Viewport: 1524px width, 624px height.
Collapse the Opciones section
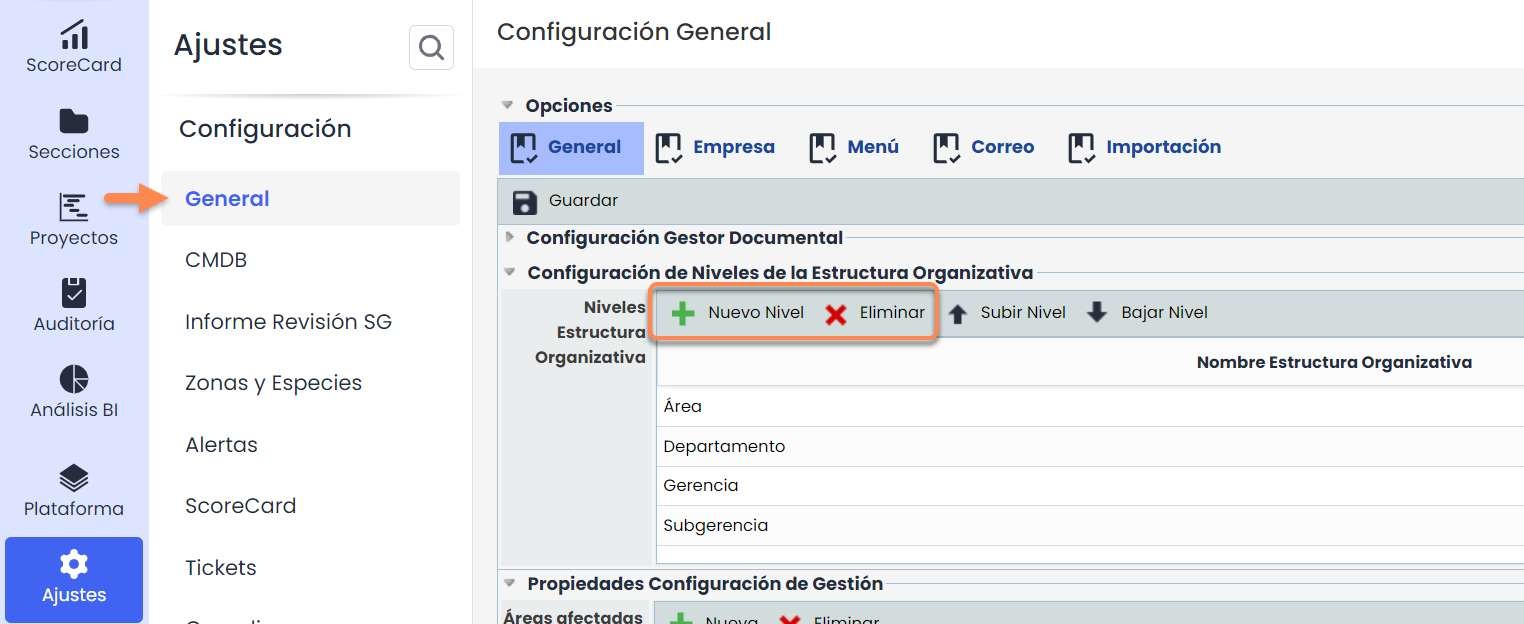tap(508, 106)
